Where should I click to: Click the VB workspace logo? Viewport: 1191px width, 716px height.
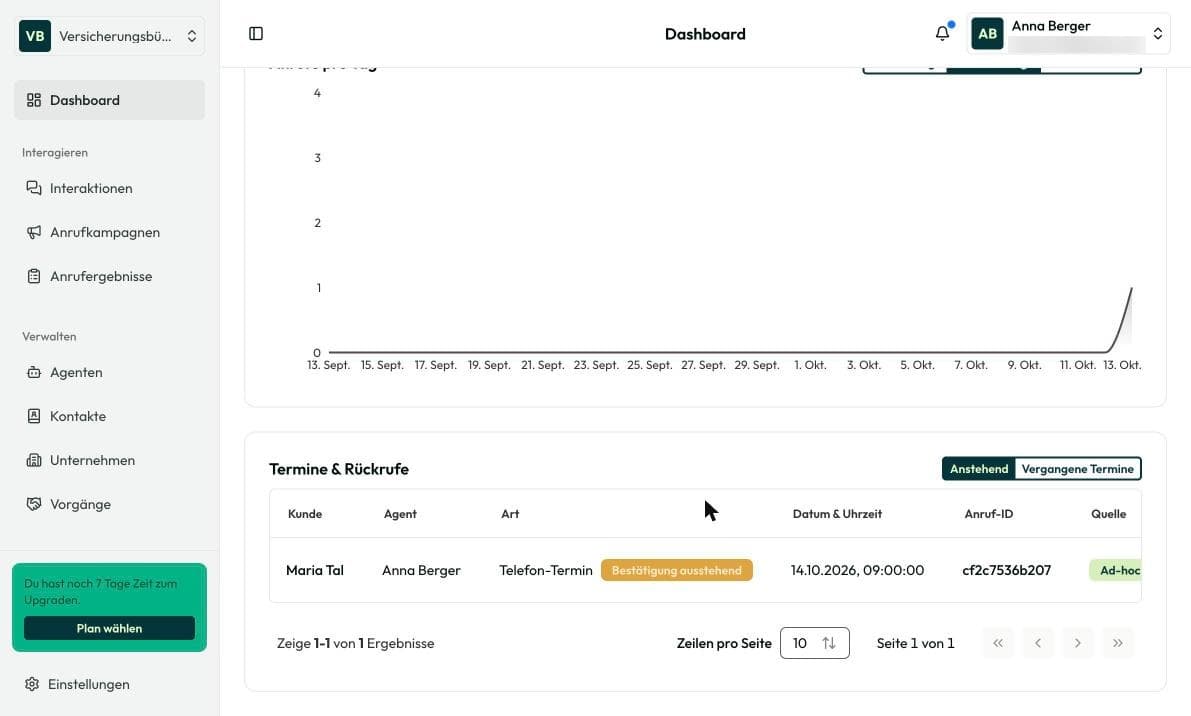35,36
